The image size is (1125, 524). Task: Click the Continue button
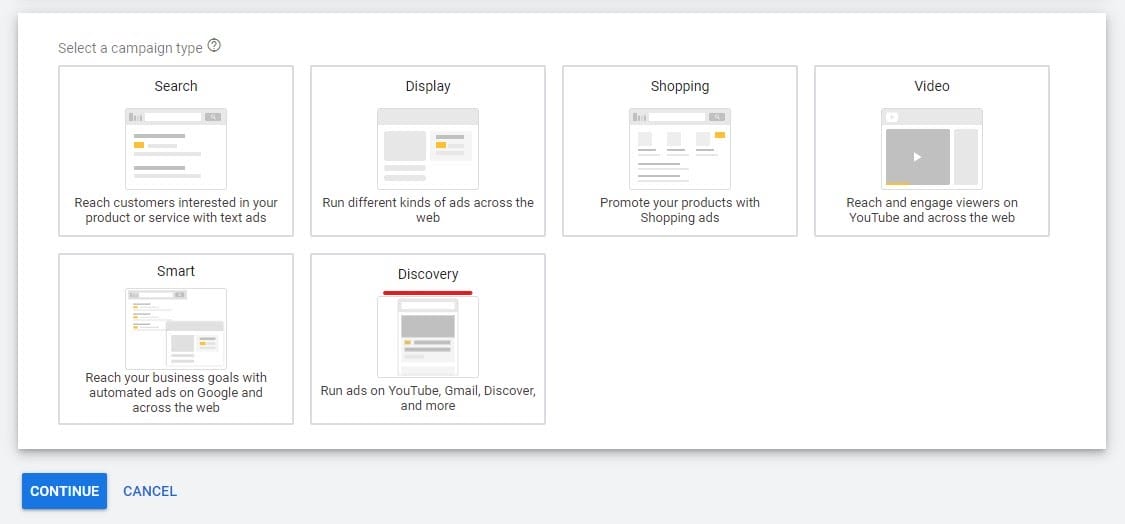click(65, 491)
